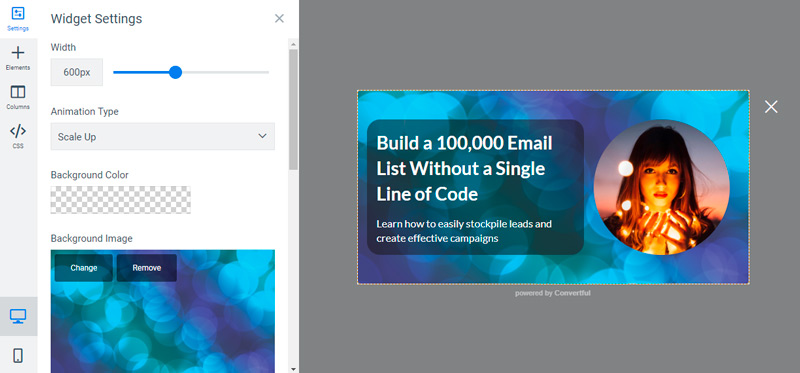The image size is (800, 373).
Task: Click the "Background Color" label
Action: pyautogui.click(x=89, y=175)
